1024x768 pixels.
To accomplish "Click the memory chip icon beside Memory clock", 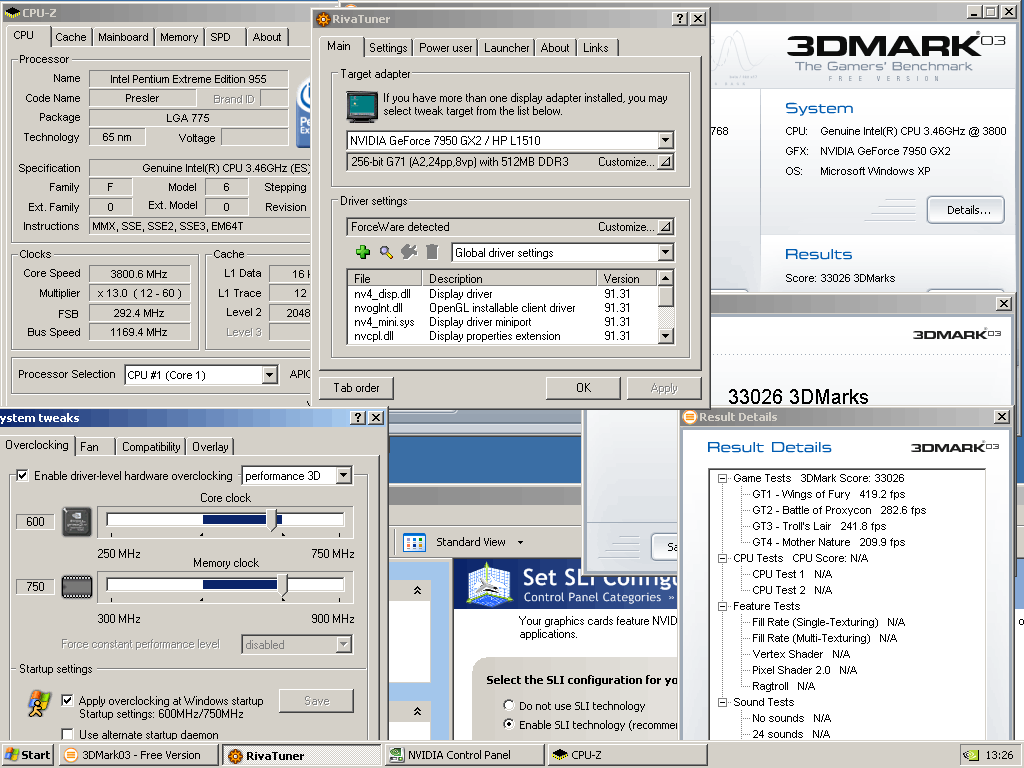I will point(76,586).
